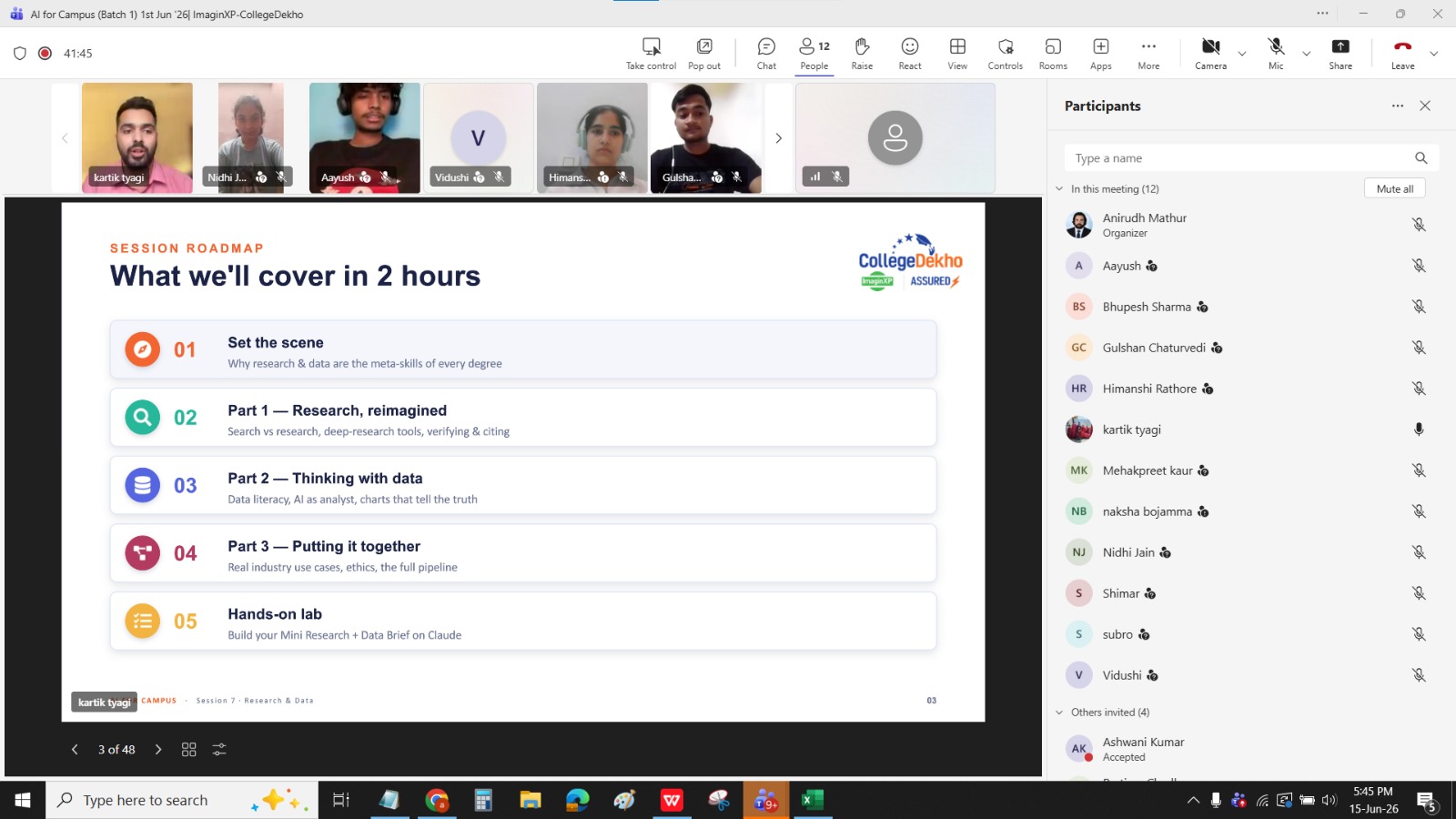Click the shield privacy icon
Screen dimensions: 1456x819
click(20, 53)
